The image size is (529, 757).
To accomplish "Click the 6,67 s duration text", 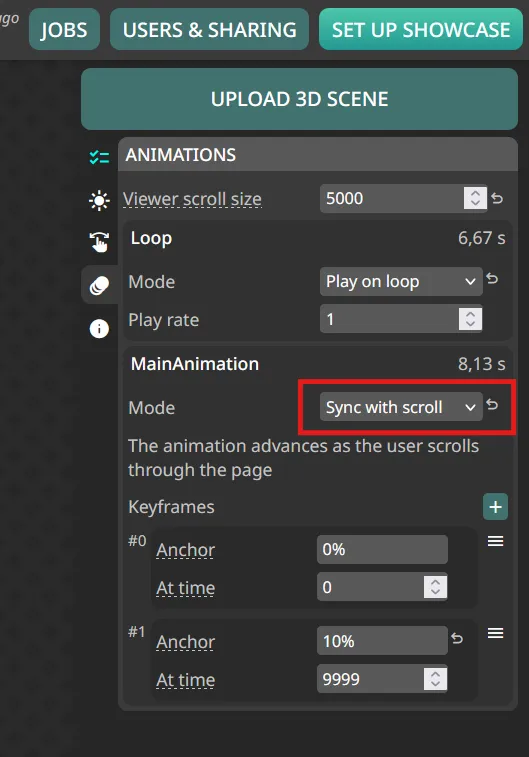I will tap(482, 238).
